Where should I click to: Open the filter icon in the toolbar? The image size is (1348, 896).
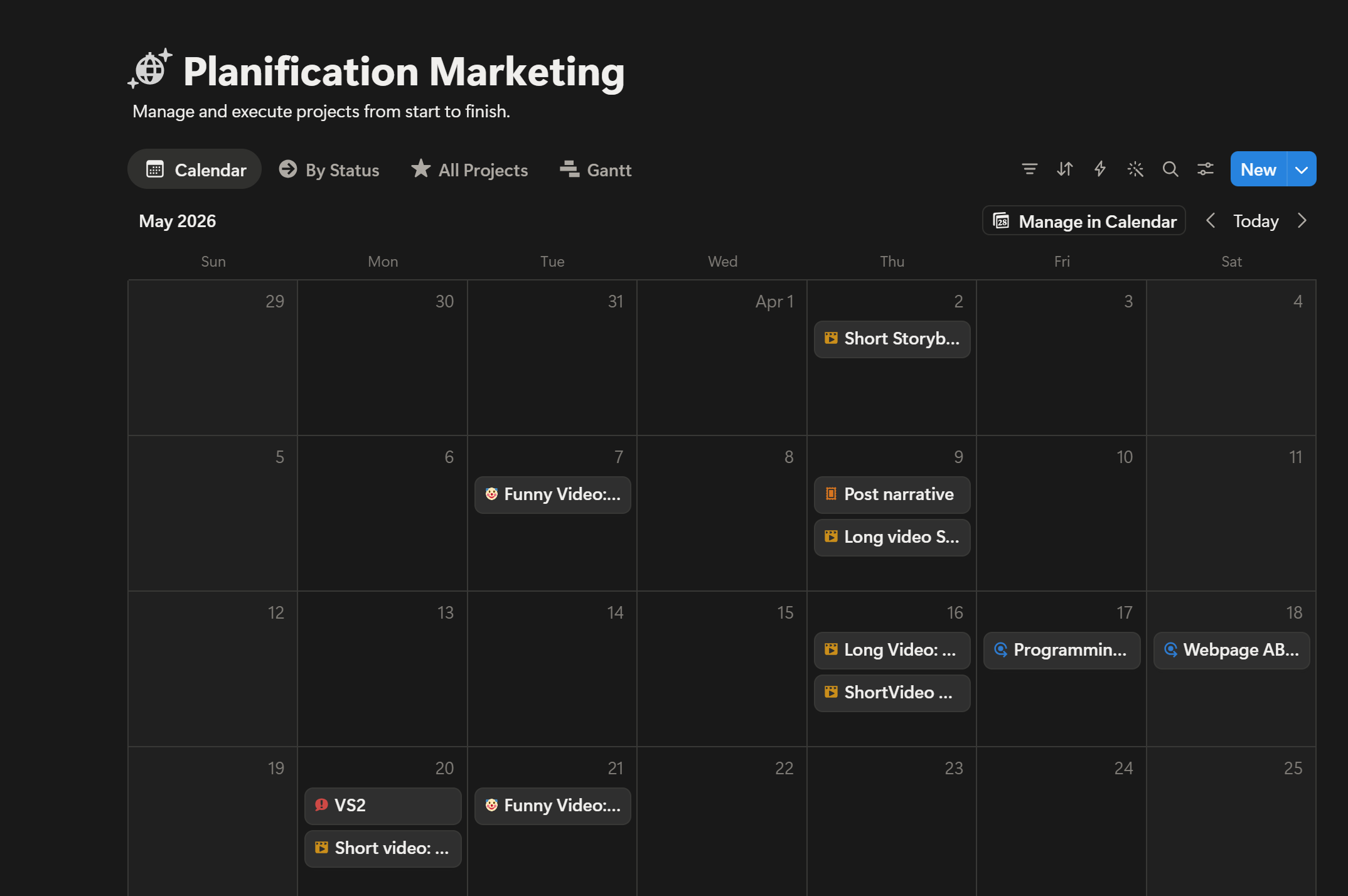pos(1029,169)
